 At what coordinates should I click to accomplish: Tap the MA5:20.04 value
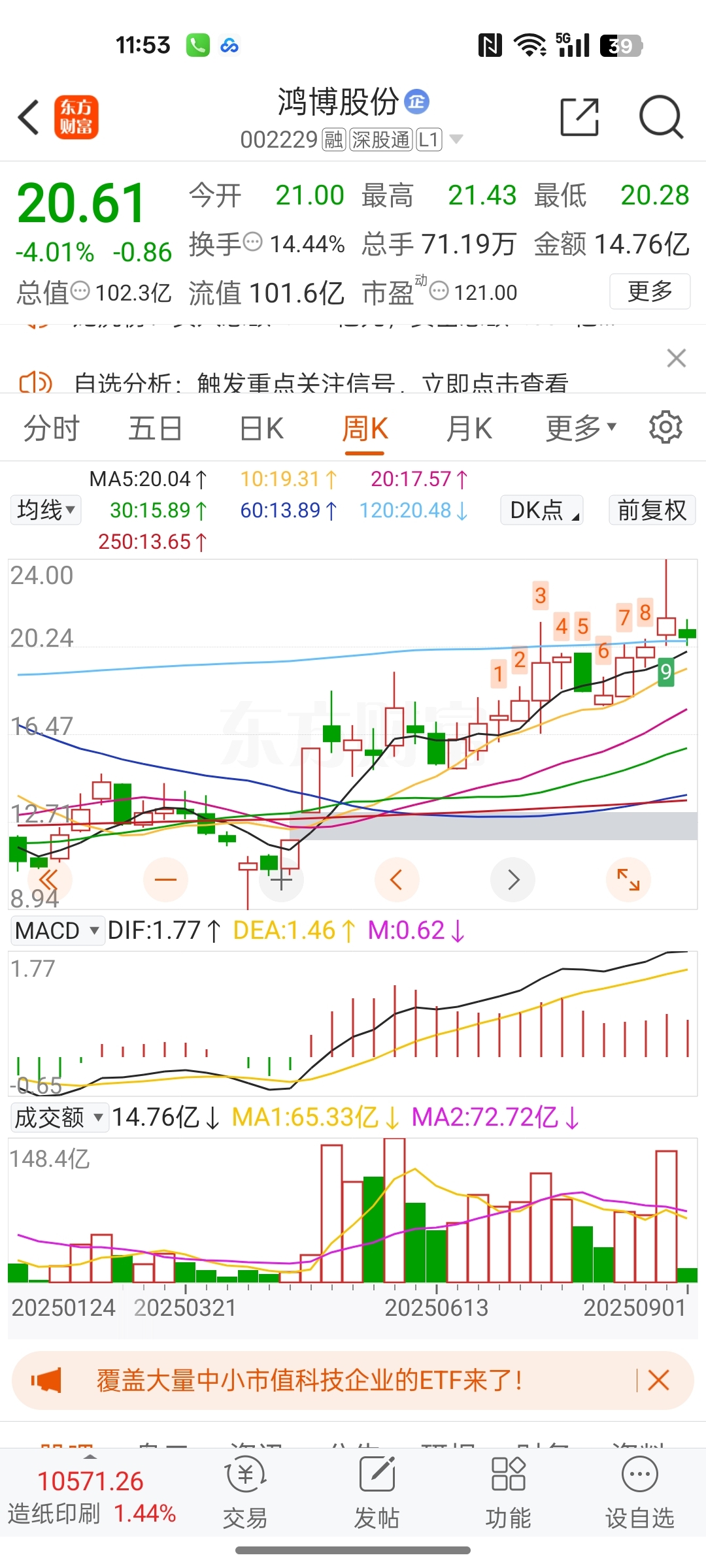click(x=148, y=479)
